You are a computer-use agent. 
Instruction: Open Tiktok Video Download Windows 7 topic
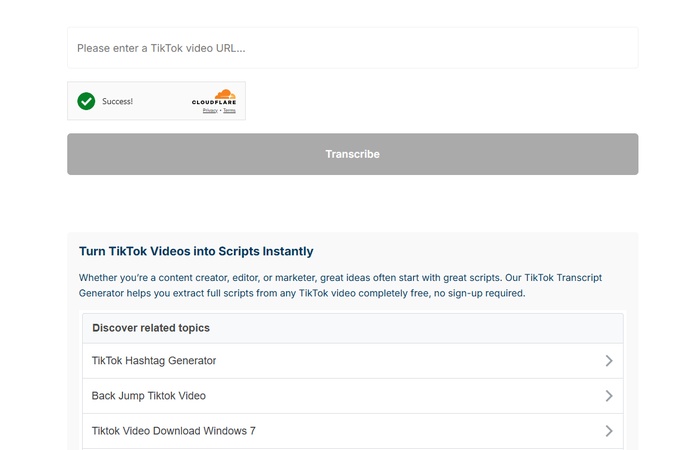[x=352, y=431]
